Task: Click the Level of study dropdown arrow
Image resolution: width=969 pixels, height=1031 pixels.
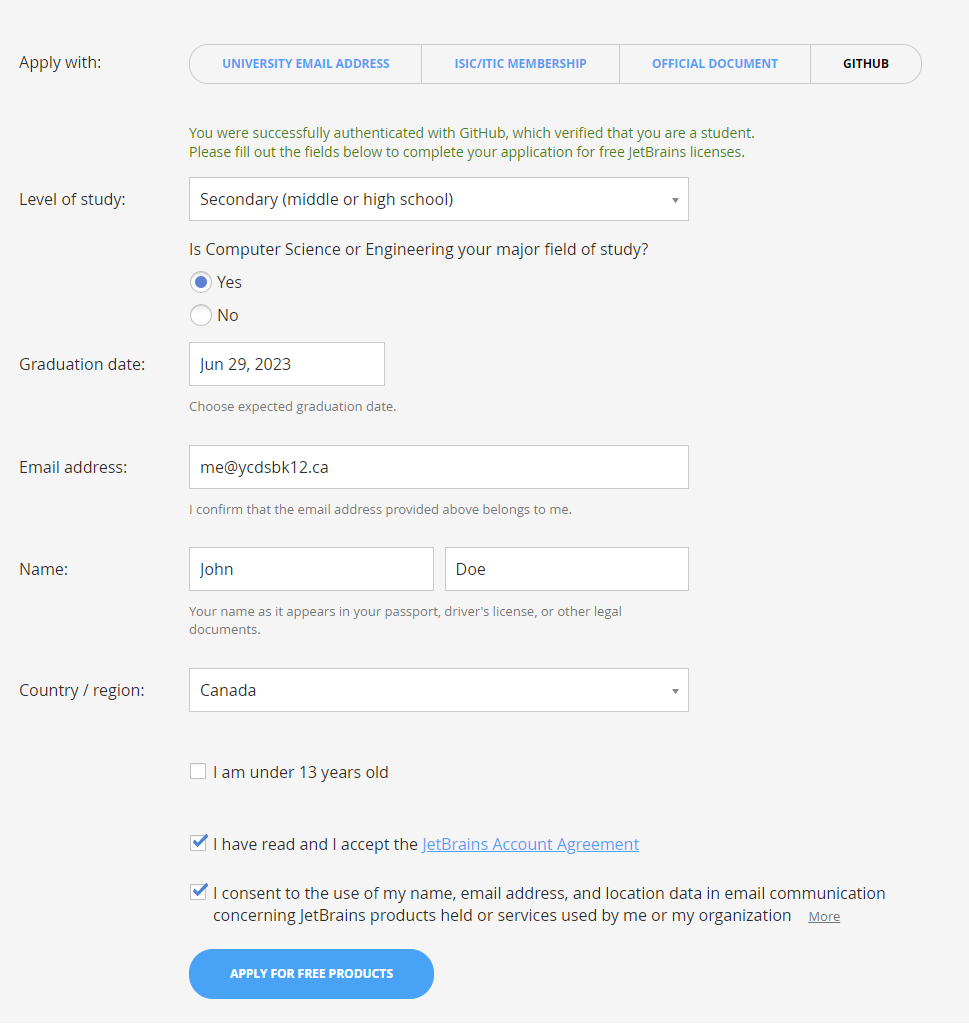Action: click(675, 199)
